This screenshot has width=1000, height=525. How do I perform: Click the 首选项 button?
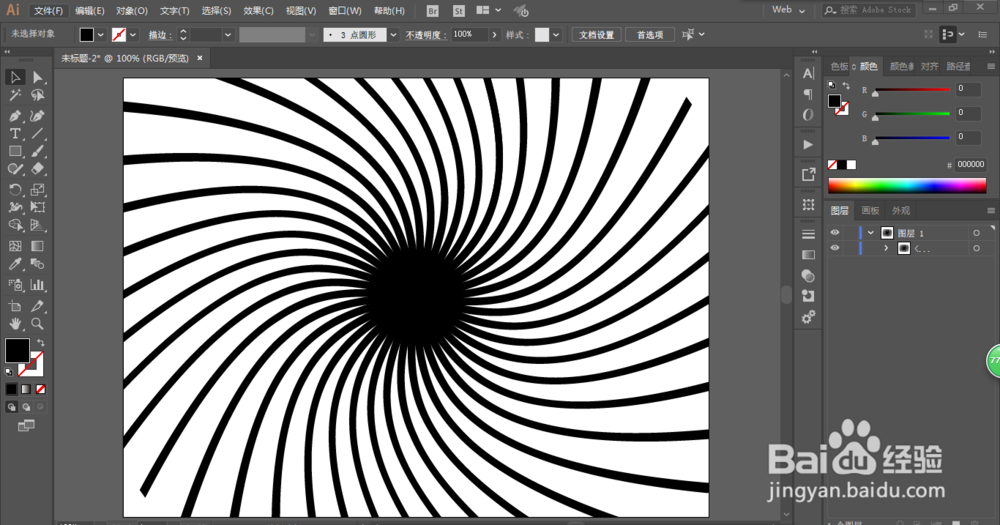pos(650,35)
